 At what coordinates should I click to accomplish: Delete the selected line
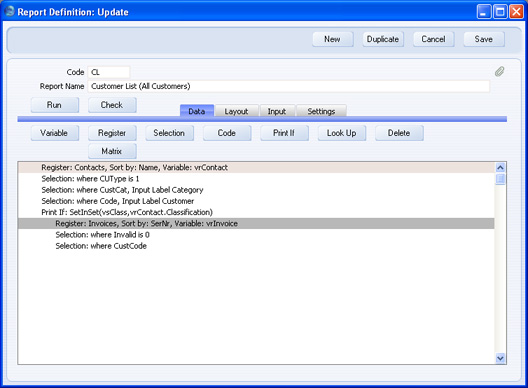coord(399,133)
